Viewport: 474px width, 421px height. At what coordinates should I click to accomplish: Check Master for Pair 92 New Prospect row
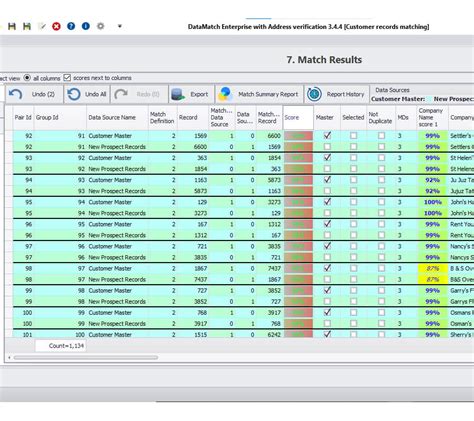tap(327, 146)
